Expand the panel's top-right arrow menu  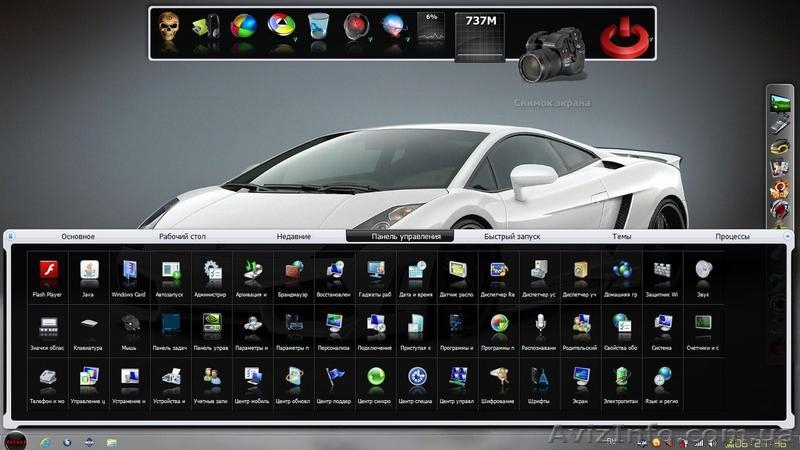788,237
